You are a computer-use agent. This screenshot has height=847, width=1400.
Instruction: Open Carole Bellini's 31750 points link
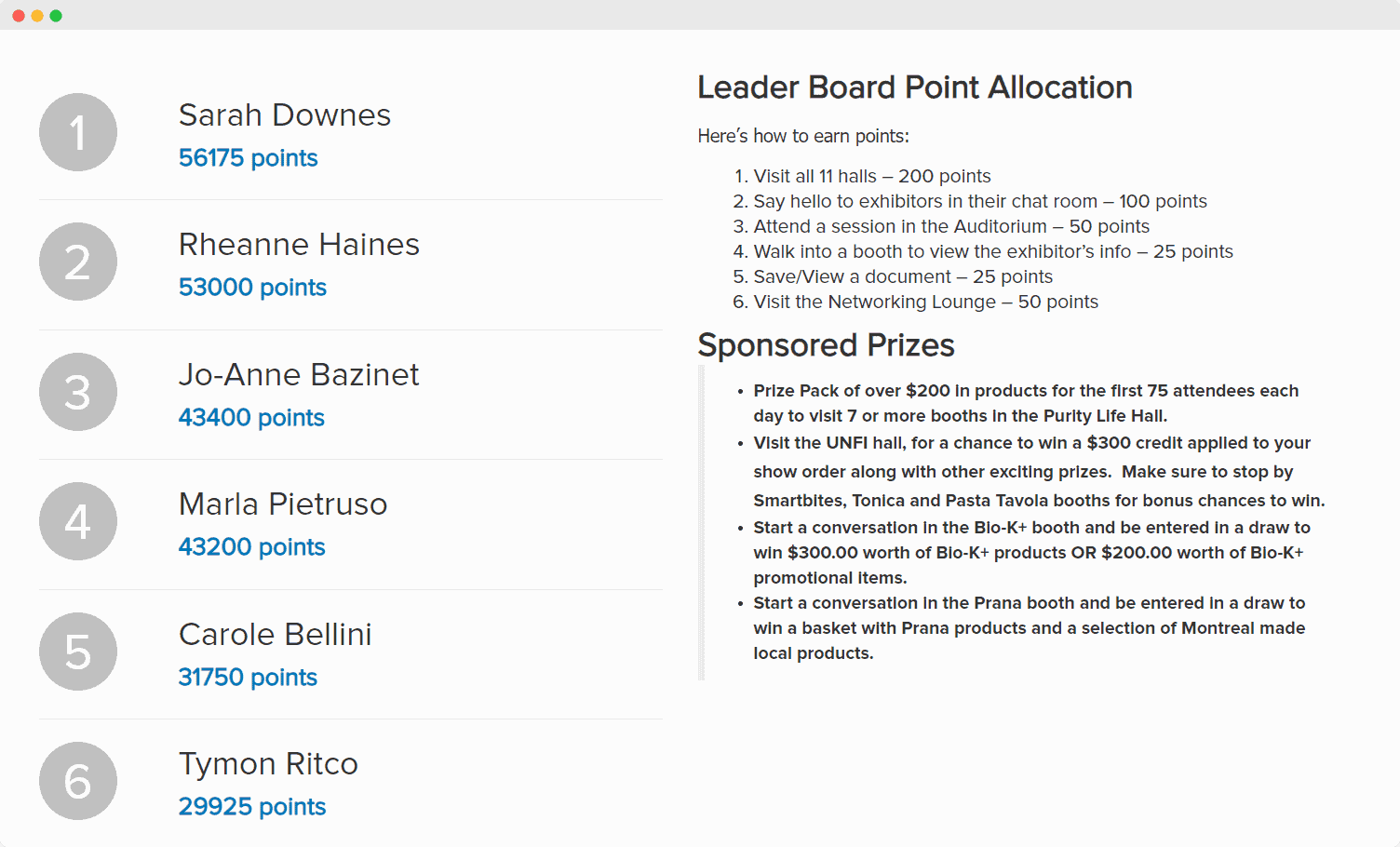pyautogui.click(x=248, y=677)
